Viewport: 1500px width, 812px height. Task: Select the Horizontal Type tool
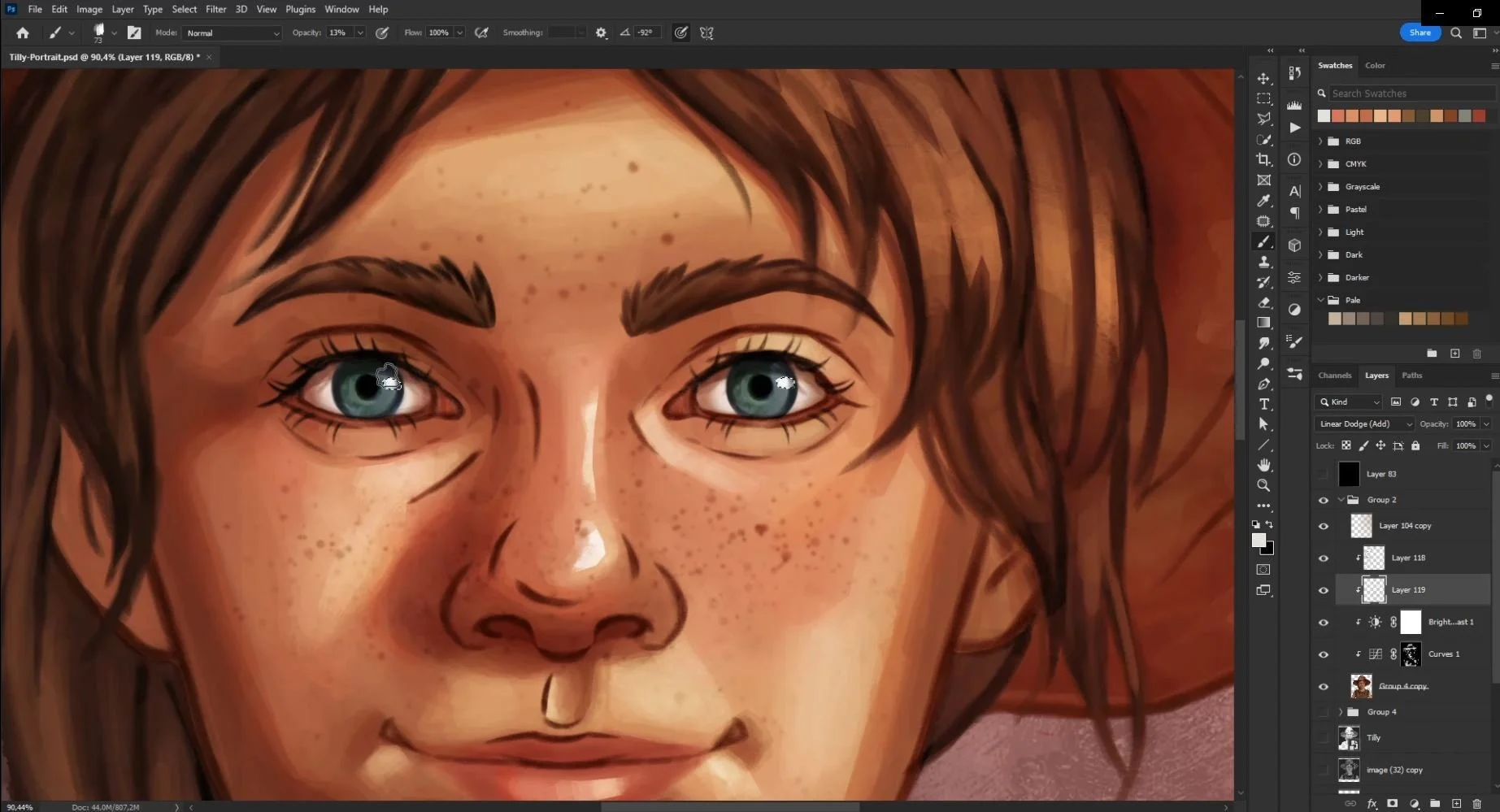(x=1263, y=404)
